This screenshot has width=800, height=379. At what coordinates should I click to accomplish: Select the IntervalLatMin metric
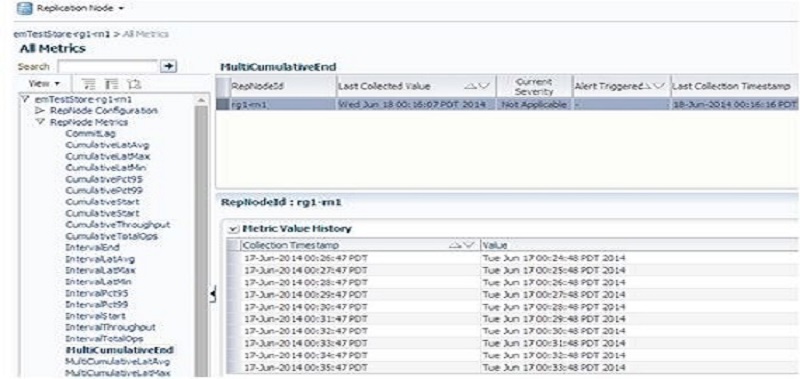[99, 282]
